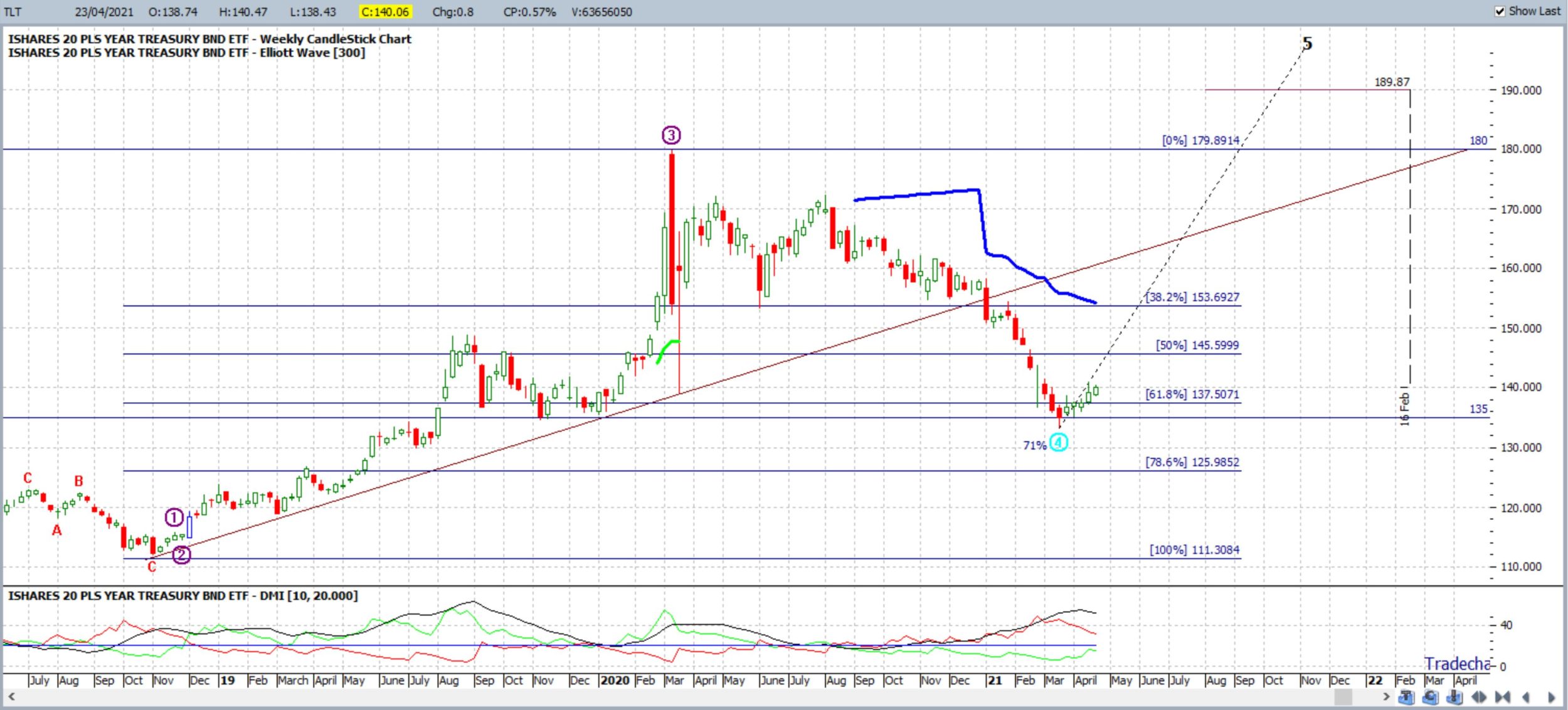
Task: Click the [0%] 179.8914 Fibonacci label
Action: [x=1200, y=140]
